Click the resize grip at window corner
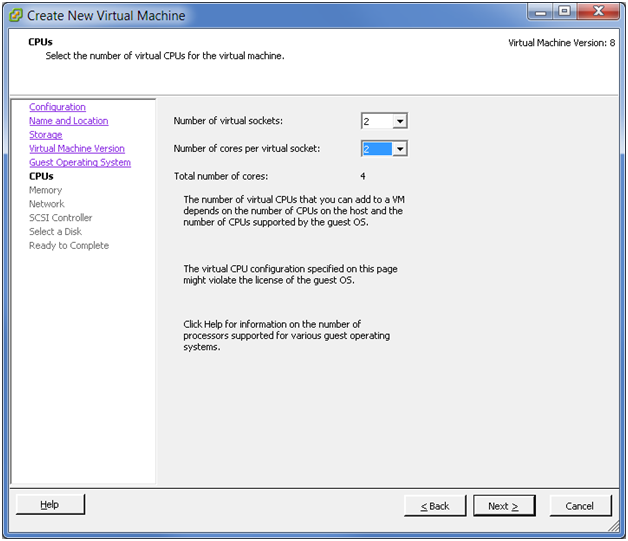 pos(614,526)
